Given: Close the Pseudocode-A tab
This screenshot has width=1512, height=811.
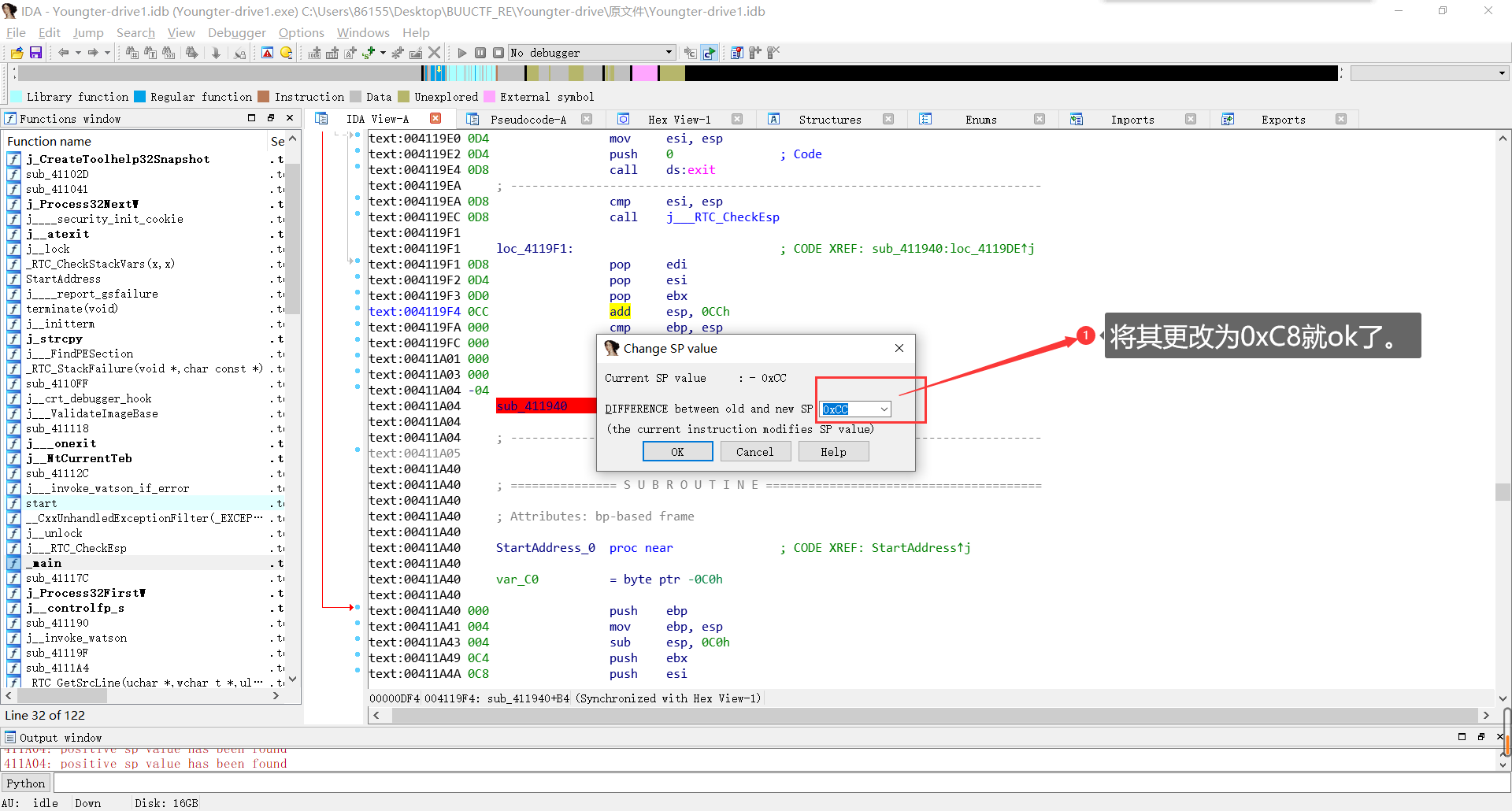Looking at the screenshot, I should tap(587, 119).
